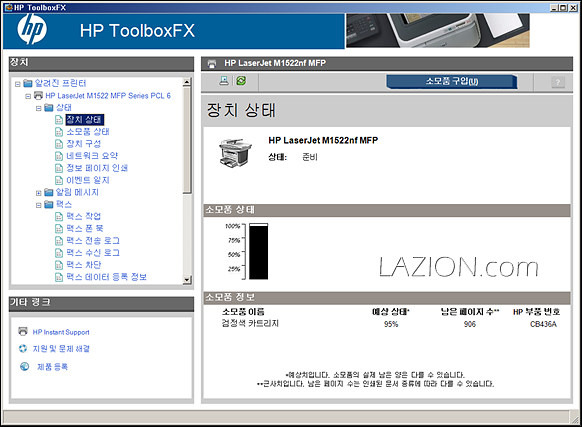The height and width of the screenshot is (427, 582).
Task: Click the part number CB436A
Action: click(543, 324)
